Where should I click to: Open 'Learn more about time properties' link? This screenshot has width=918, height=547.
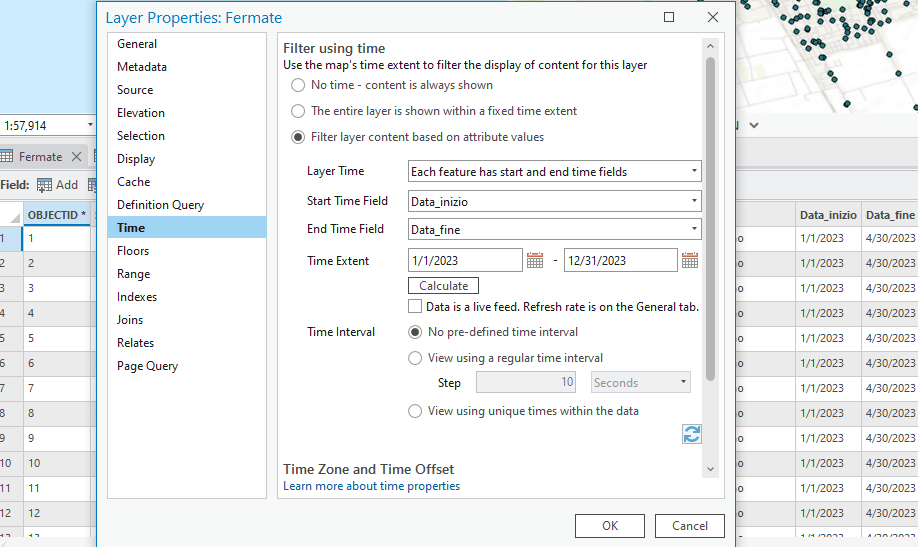pos(371,486)
